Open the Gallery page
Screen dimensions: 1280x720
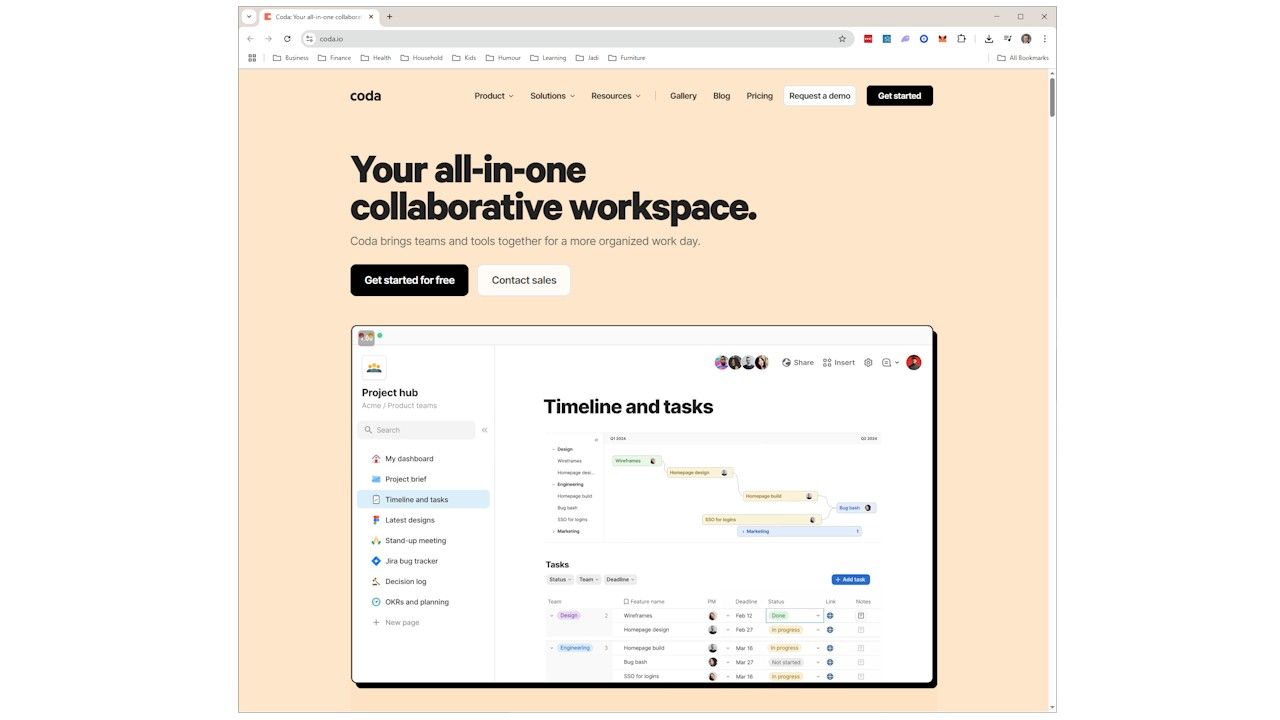click(683, 96)
